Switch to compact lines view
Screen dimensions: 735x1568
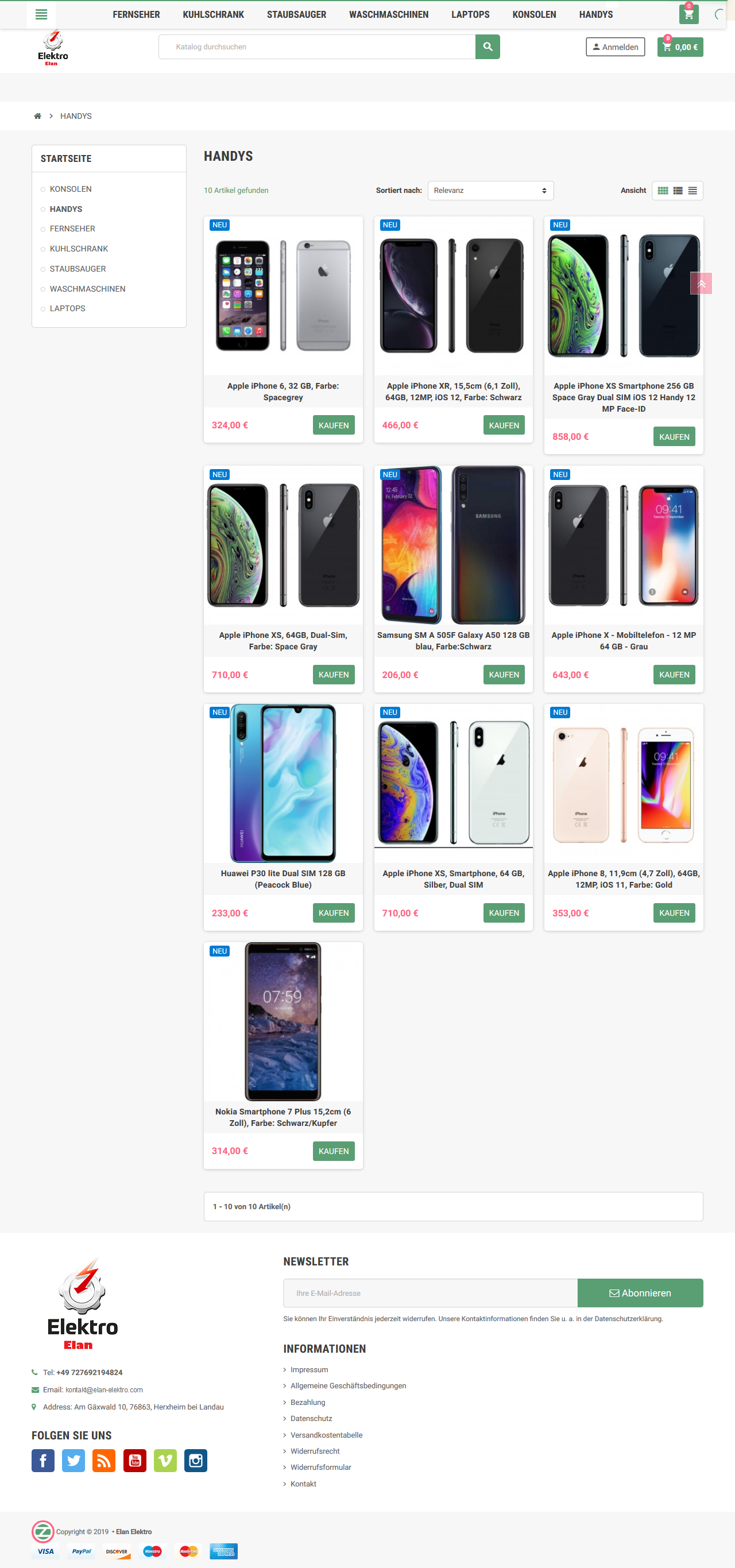click(x=693, y=191)
